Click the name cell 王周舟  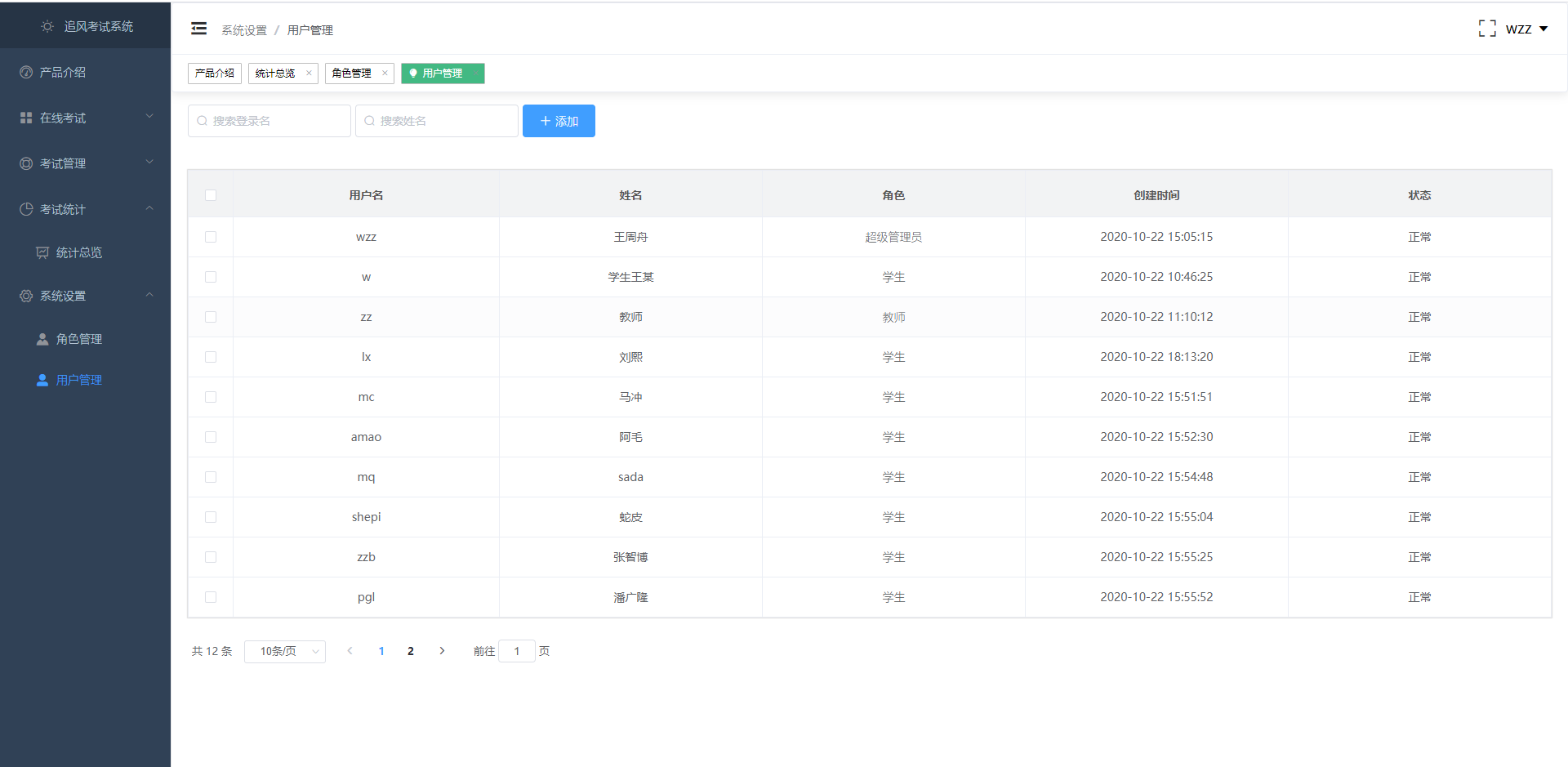630,237
